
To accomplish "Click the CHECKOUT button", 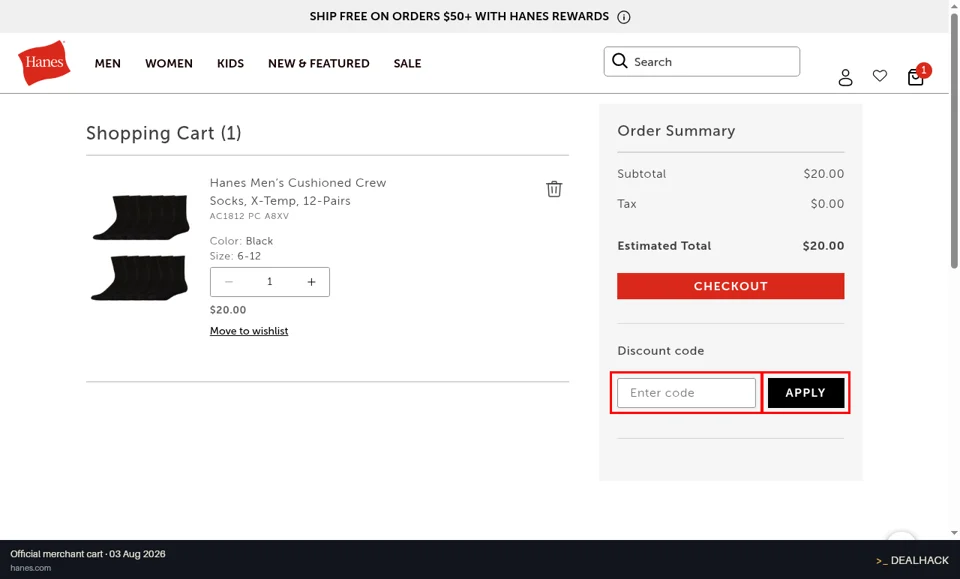I will (730, 286).
